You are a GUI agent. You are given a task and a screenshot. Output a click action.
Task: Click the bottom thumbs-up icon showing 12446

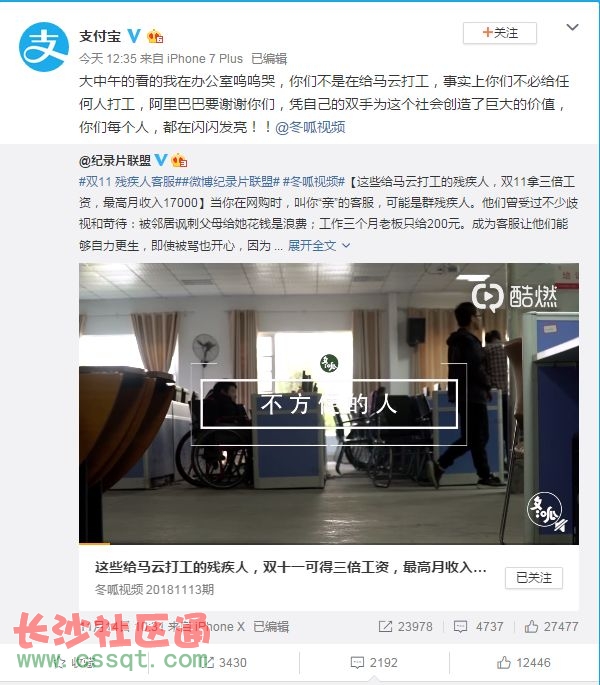(x=503, y=662)
